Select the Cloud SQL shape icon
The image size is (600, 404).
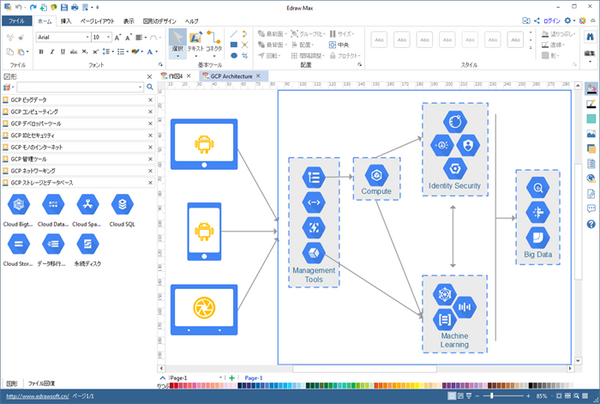coord(122,205)
